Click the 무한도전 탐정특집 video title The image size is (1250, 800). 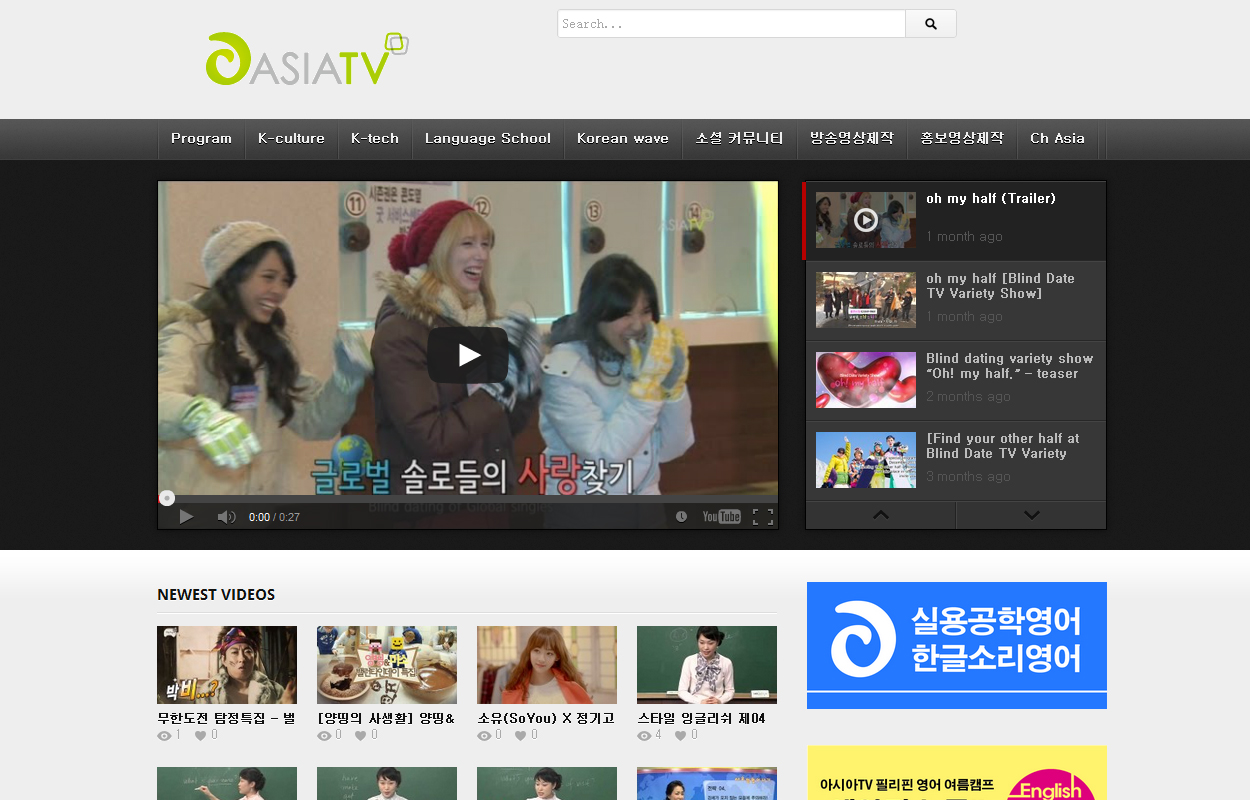(226, 719)
